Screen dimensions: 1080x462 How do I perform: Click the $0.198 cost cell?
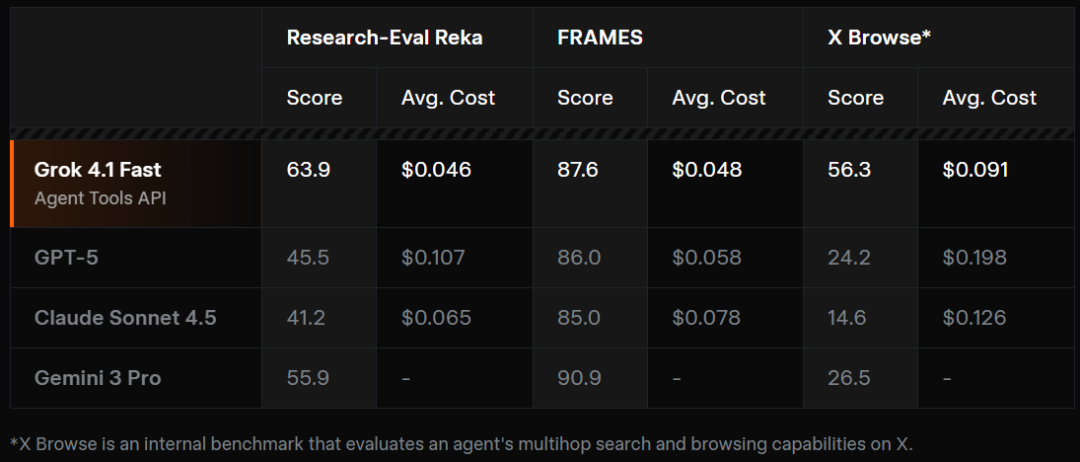[976, 257]
